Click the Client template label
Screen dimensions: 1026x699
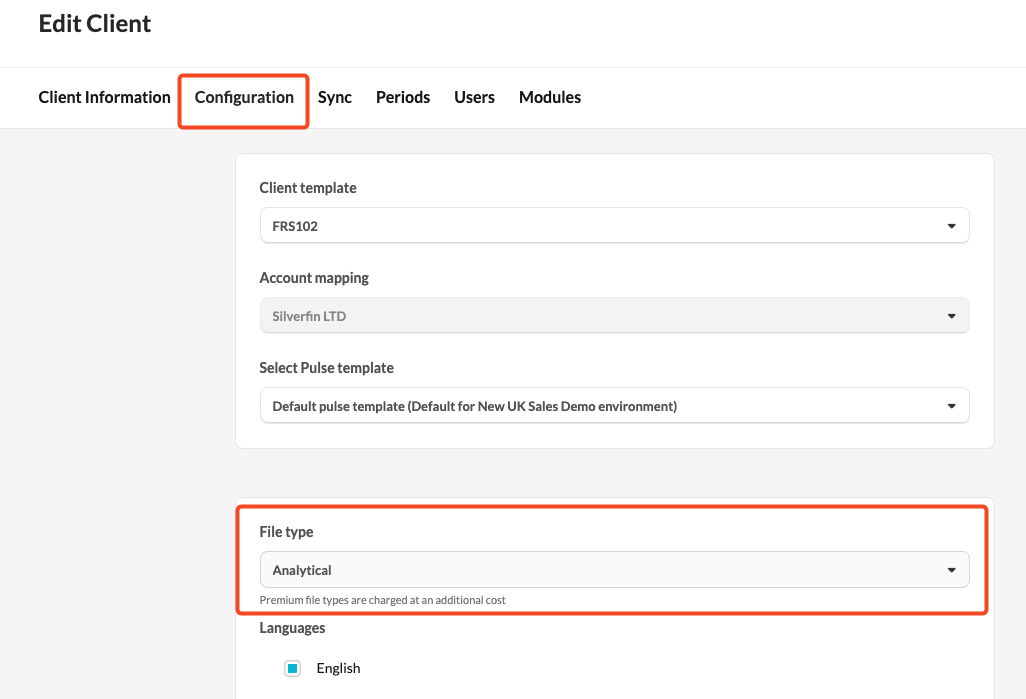(x=308, y=188)
